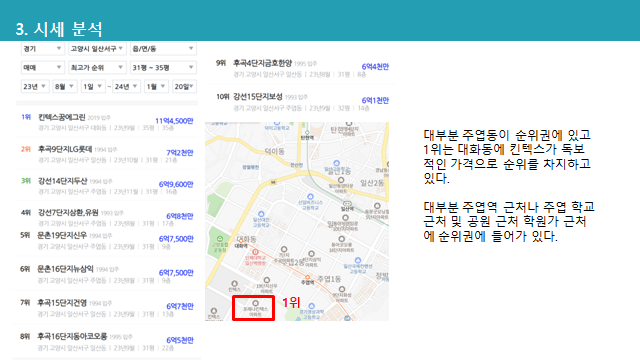Click the 6억1천만 price

click(375, 100)
